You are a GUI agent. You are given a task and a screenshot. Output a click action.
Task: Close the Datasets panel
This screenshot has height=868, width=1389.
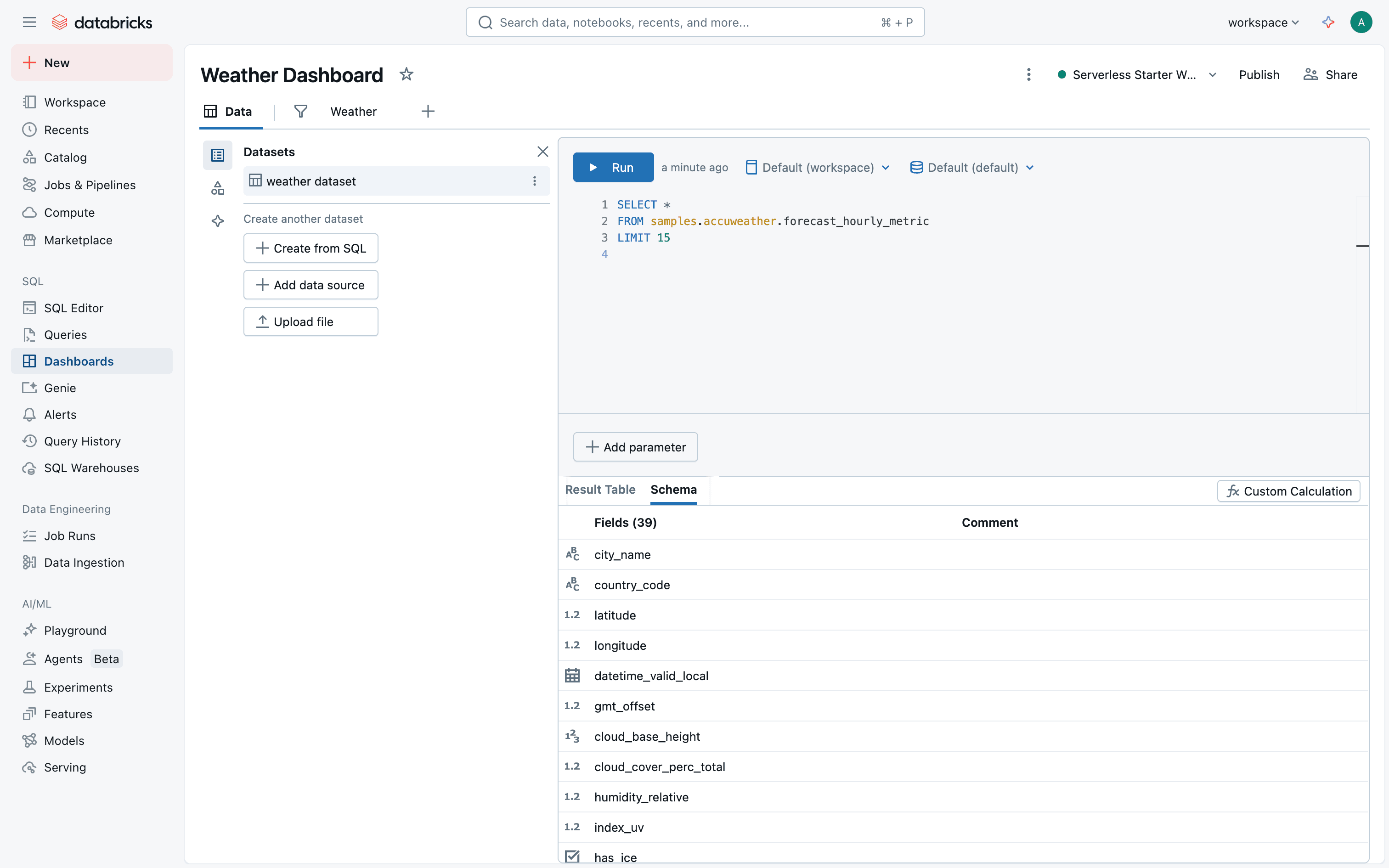(x=542, y=152)
